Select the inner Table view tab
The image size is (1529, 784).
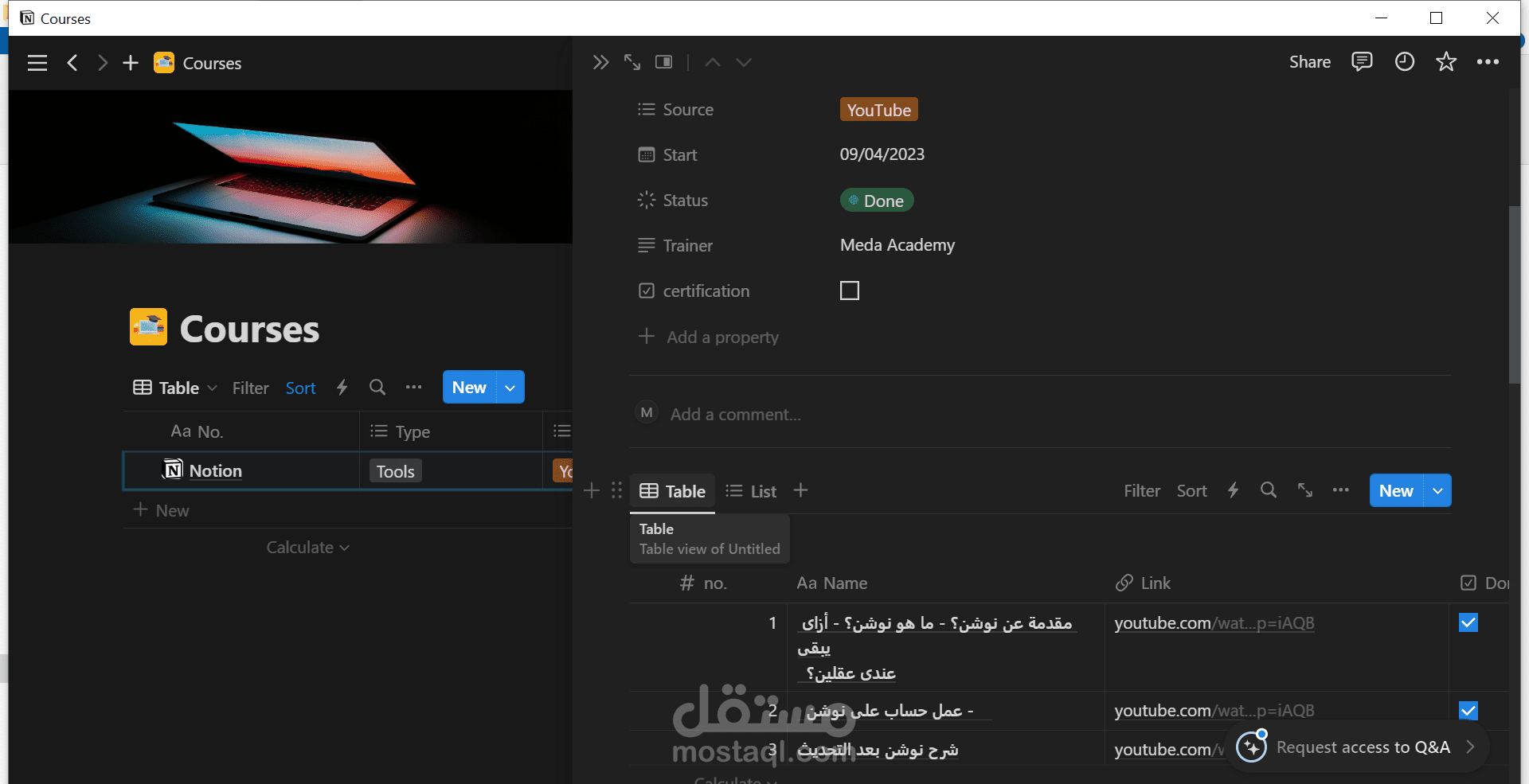tap(673, 491)
